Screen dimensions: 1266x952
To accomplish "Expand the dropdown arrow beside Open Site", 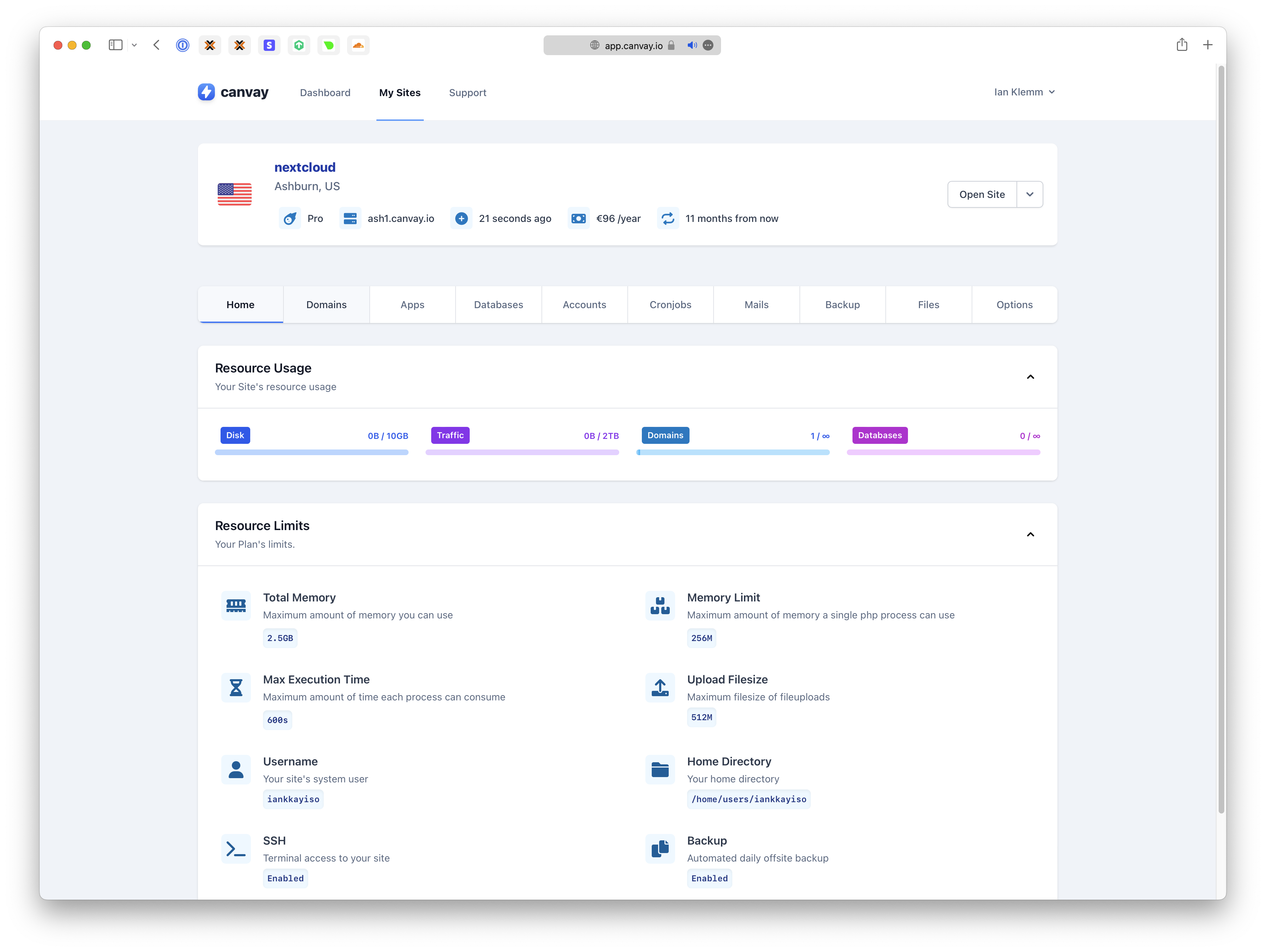I will coord(1030,194).
